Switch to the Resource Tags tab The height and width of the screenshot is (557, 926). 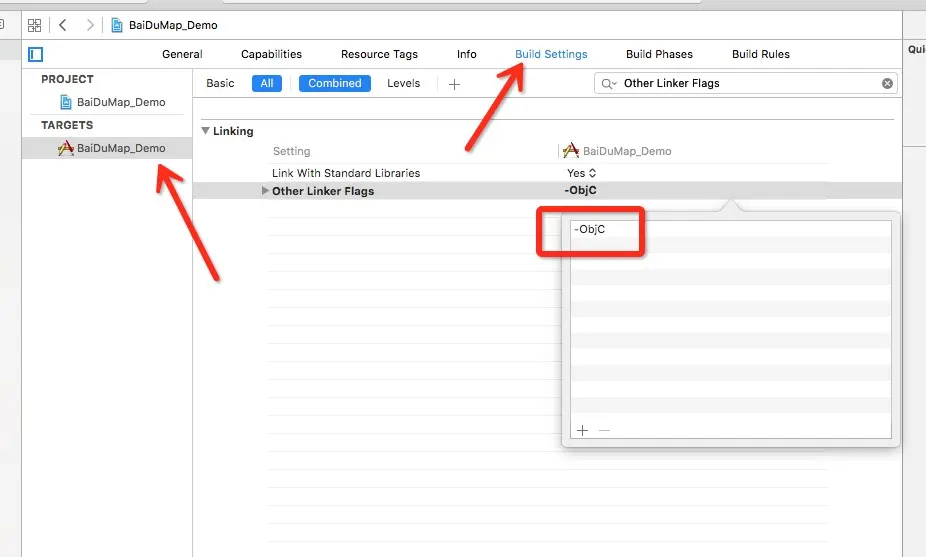(379, 54)
